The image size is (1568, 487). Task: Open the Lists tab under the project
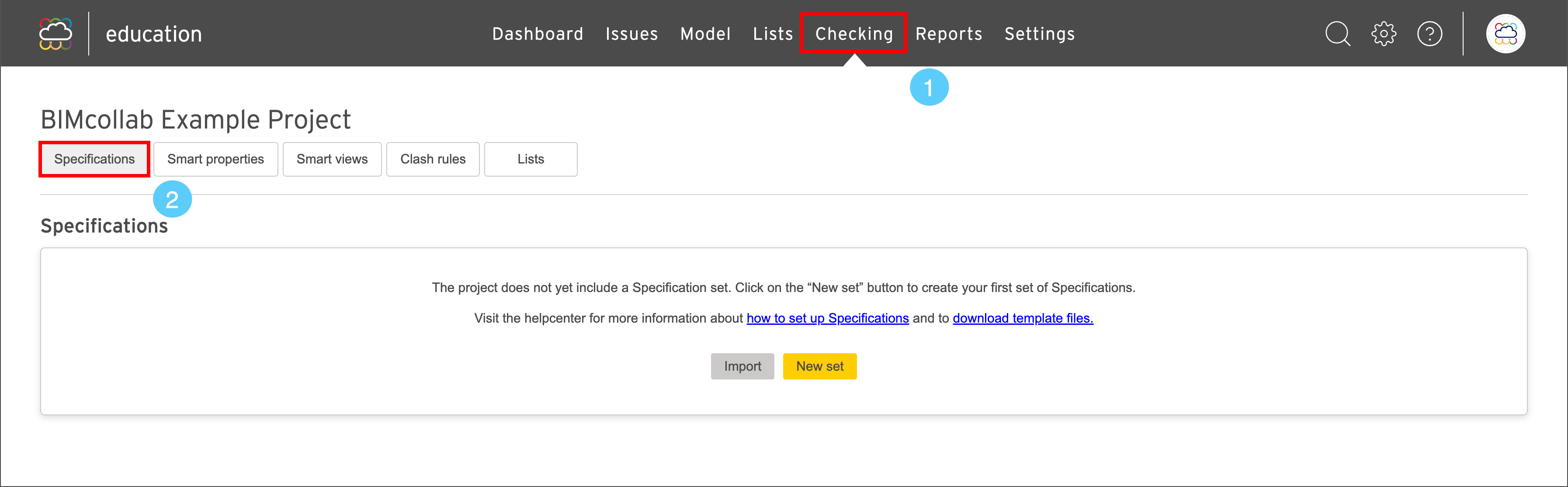[530, 159]
